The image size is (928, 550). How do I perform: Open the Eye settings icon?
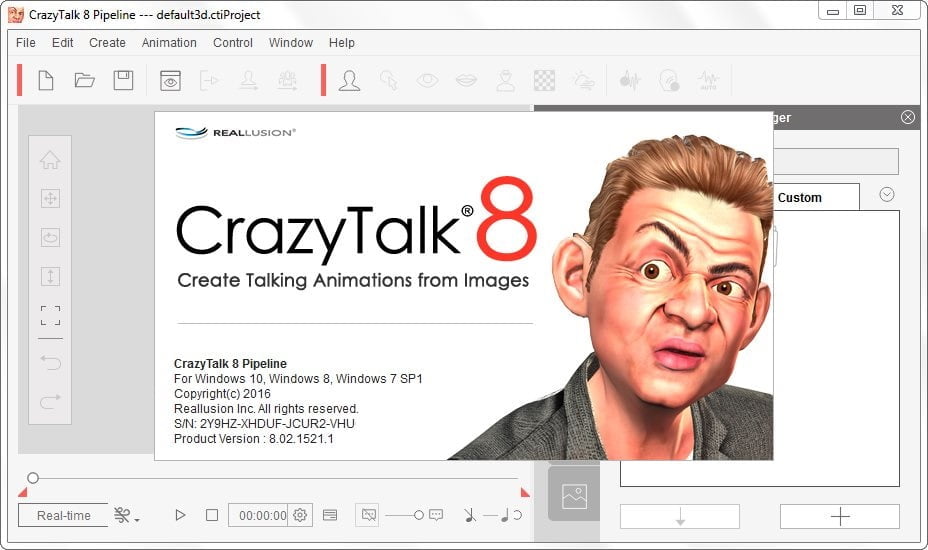pyautogui.click(x=427, y=80)
